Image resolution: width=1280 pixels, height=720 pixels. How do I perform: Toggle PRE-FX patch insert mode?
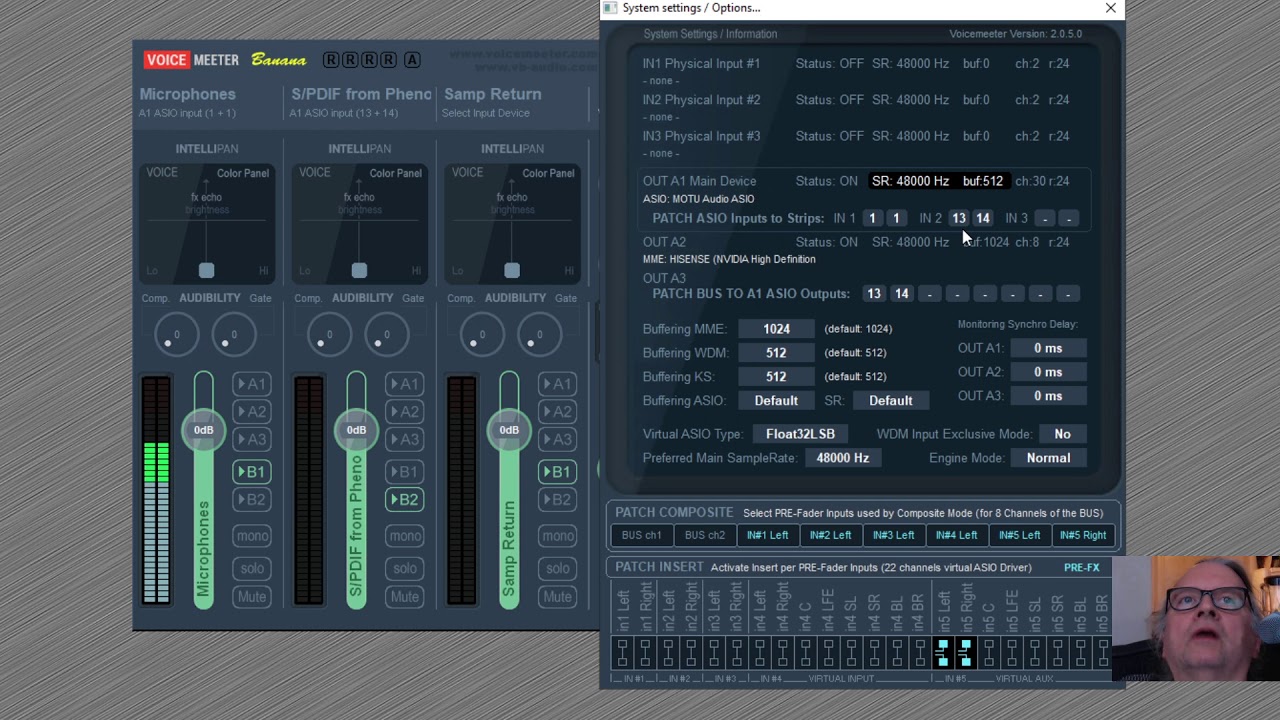1081,568
